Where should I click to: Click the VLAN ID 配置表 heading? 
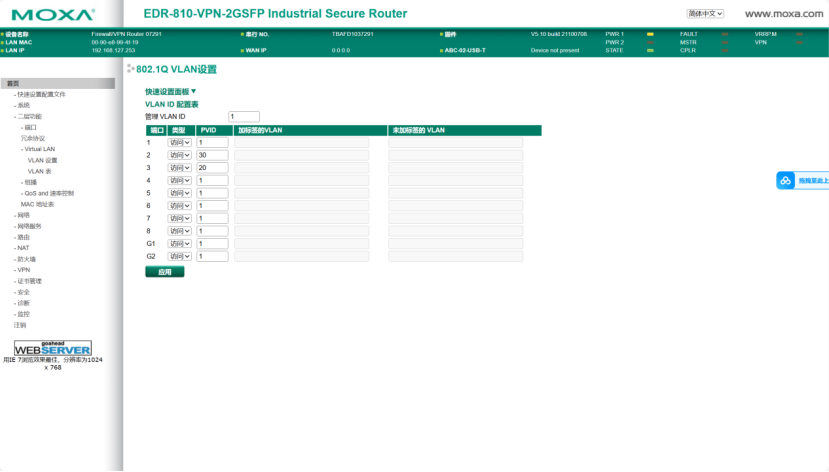172,105
